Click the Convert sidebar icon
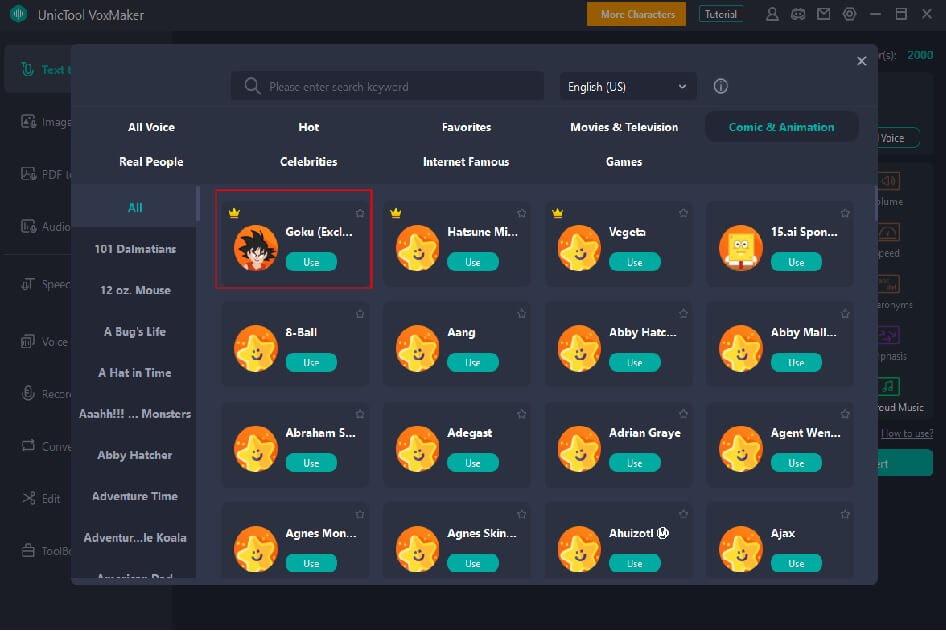This screenshot has height=631, width=946. 28,446
